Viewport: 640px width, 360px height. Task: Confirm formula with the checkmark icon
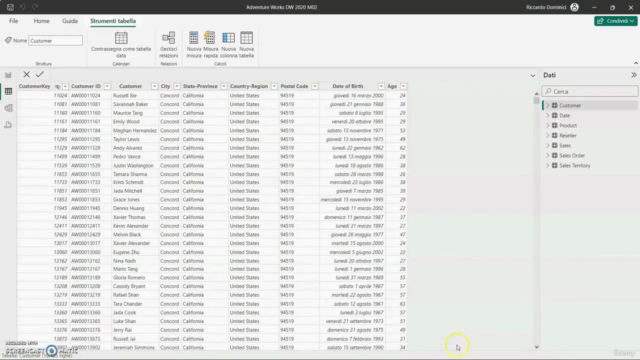coord(40,74)
